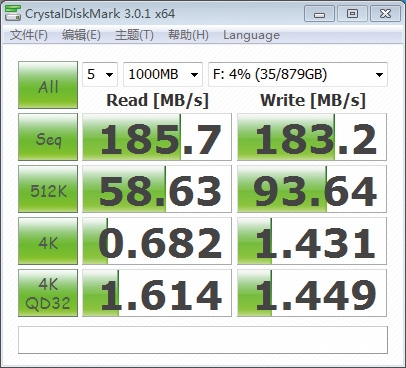Run the 4K QD32 test
This screenshot has width=406, height=368.
tap(48, 293)
